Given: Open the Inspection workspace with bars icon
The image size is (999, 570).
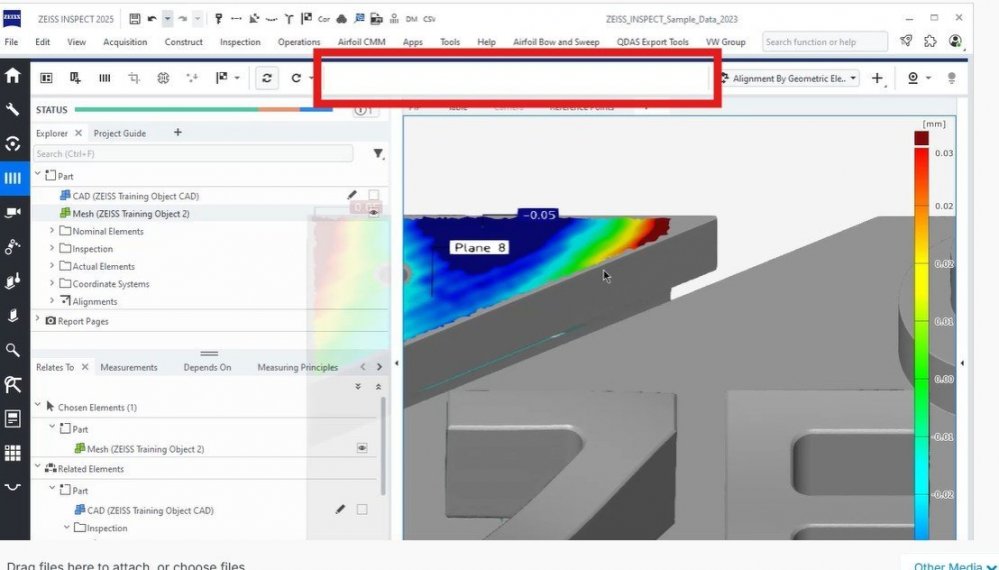Looking at the screenshot, I should click(13, 178).
